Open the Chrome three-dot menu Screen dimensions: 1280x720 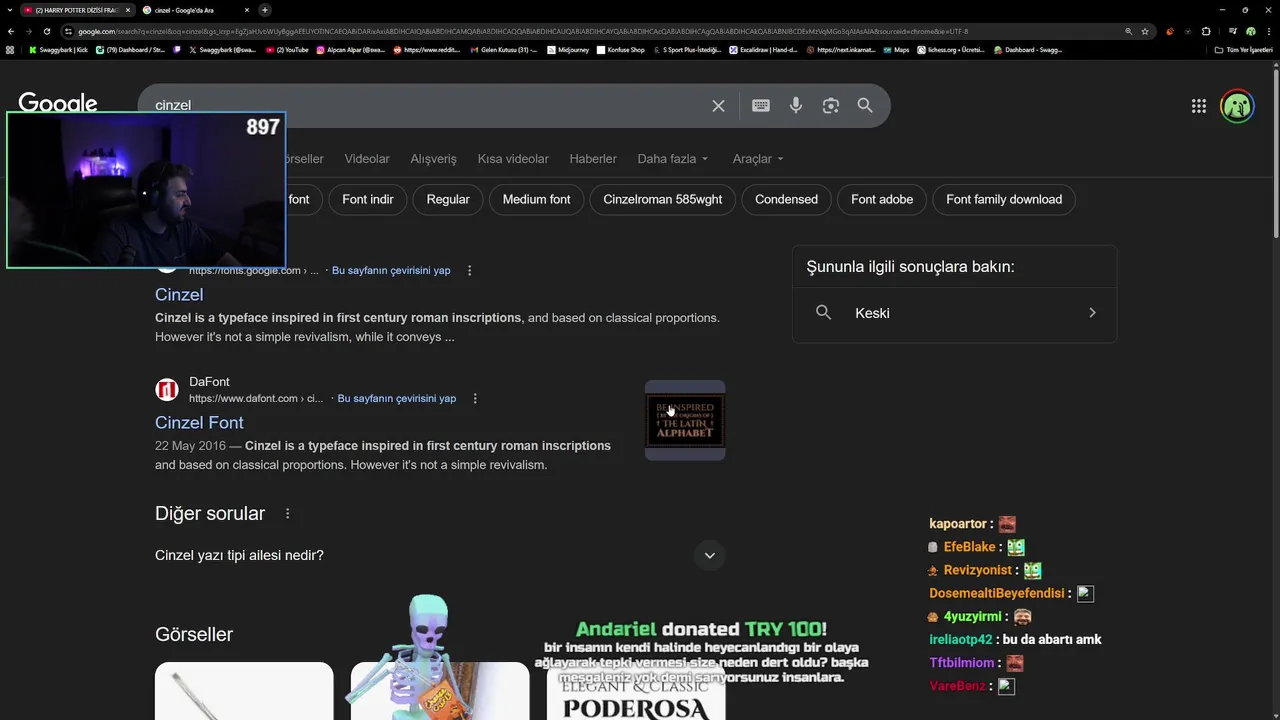1268,31
